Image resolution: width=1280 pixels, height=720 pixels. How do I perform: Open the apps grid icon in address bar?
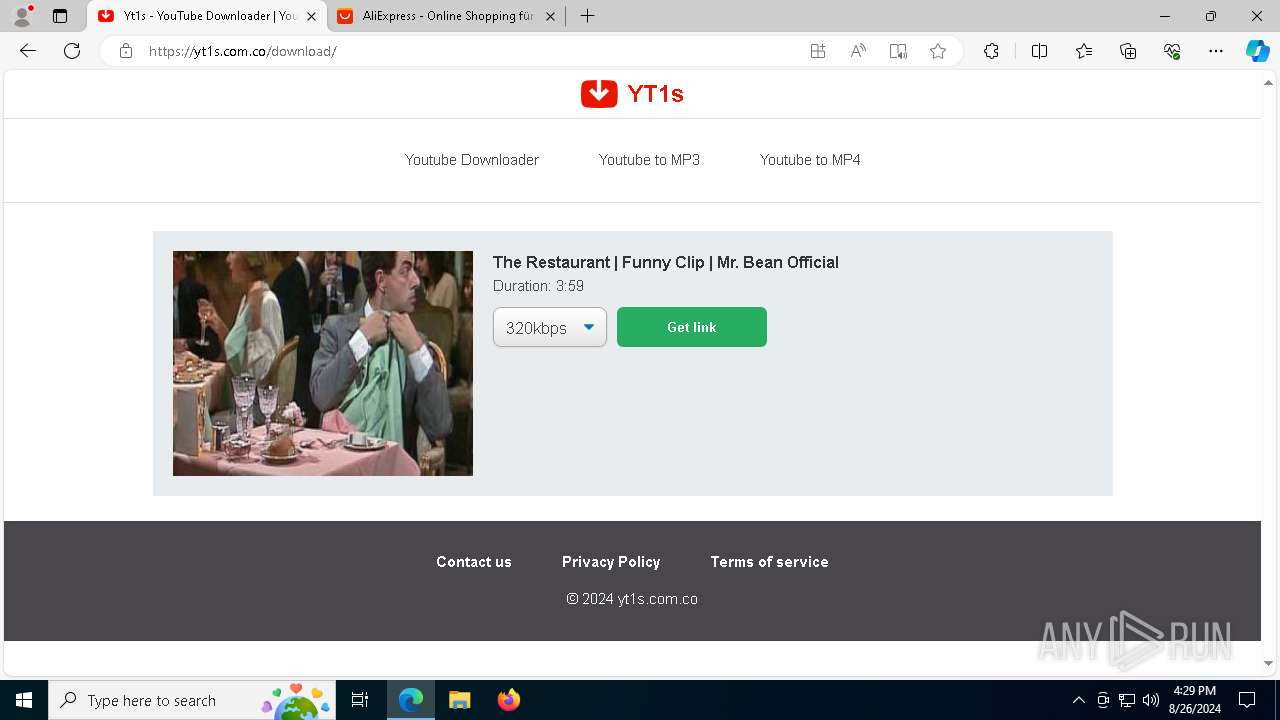point(818,51)
